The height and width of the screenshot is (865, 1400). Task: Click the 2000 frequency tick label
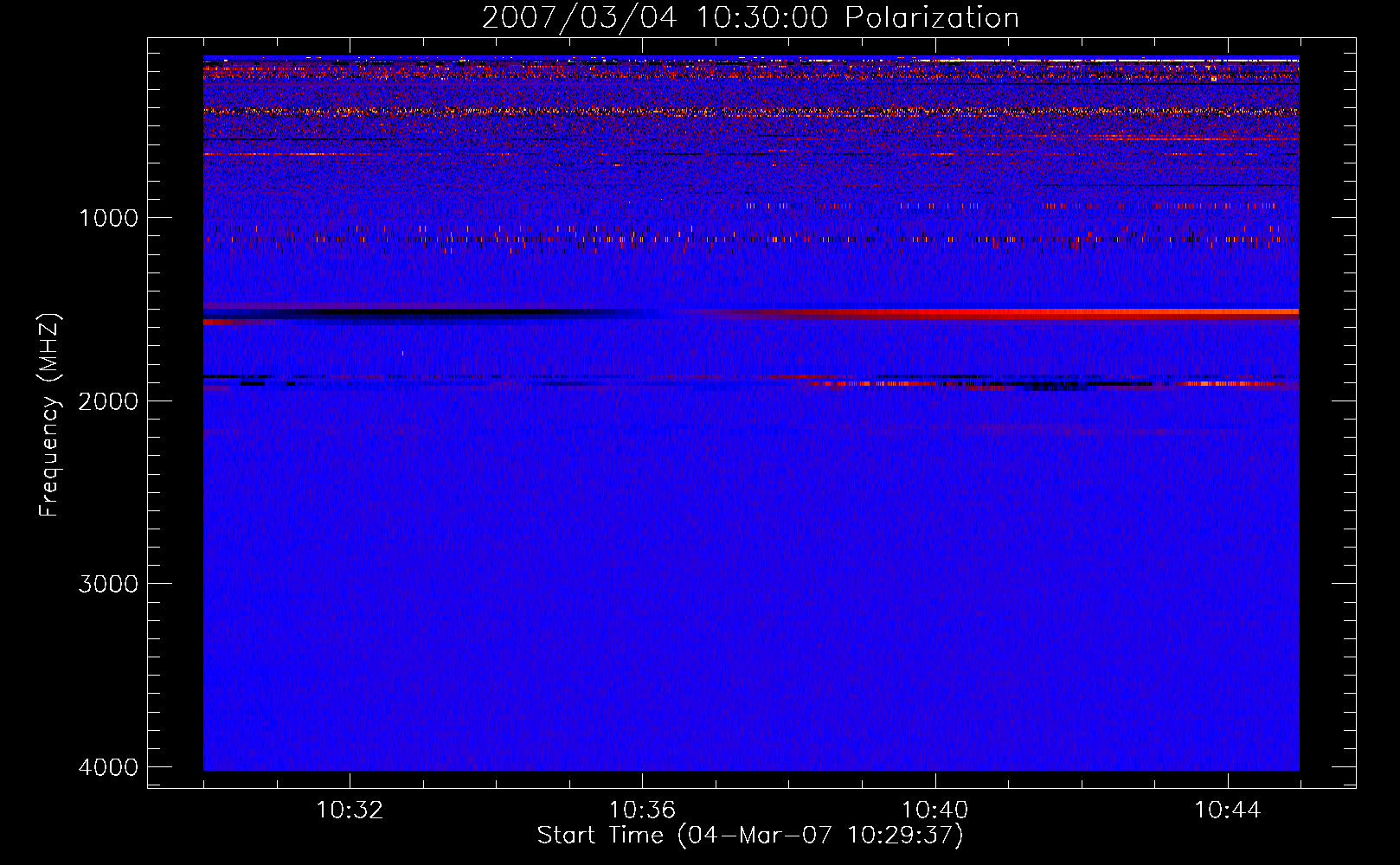108,401
